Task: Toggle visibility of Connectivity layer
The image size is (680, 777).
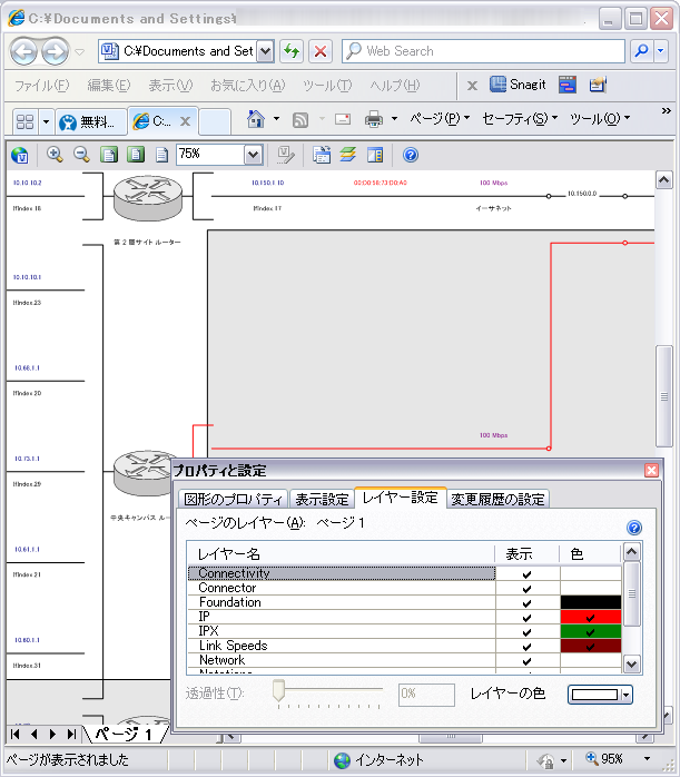Action: click(x=527, y=574)
